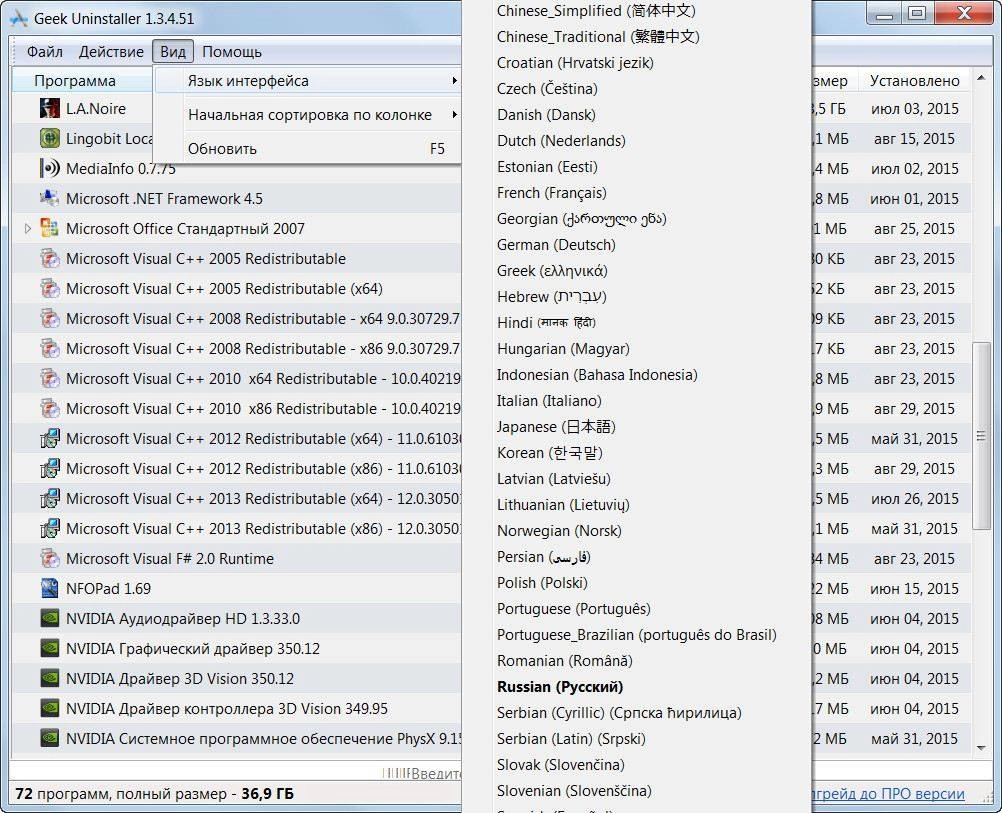
Task: Click the program list scrollbar thumb
Action: [980, 436]
